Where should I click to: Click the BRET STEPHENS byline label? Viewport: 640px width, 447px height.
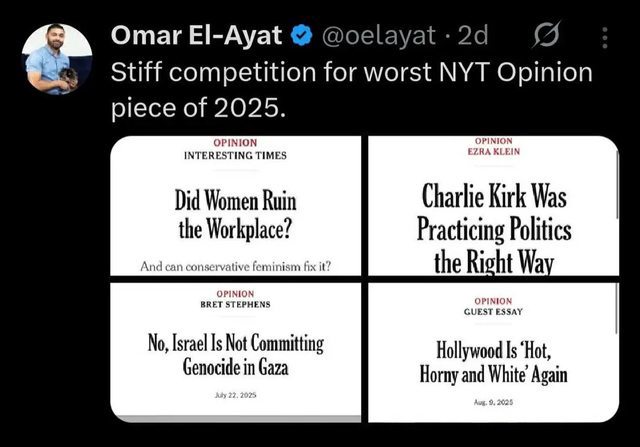236,303
